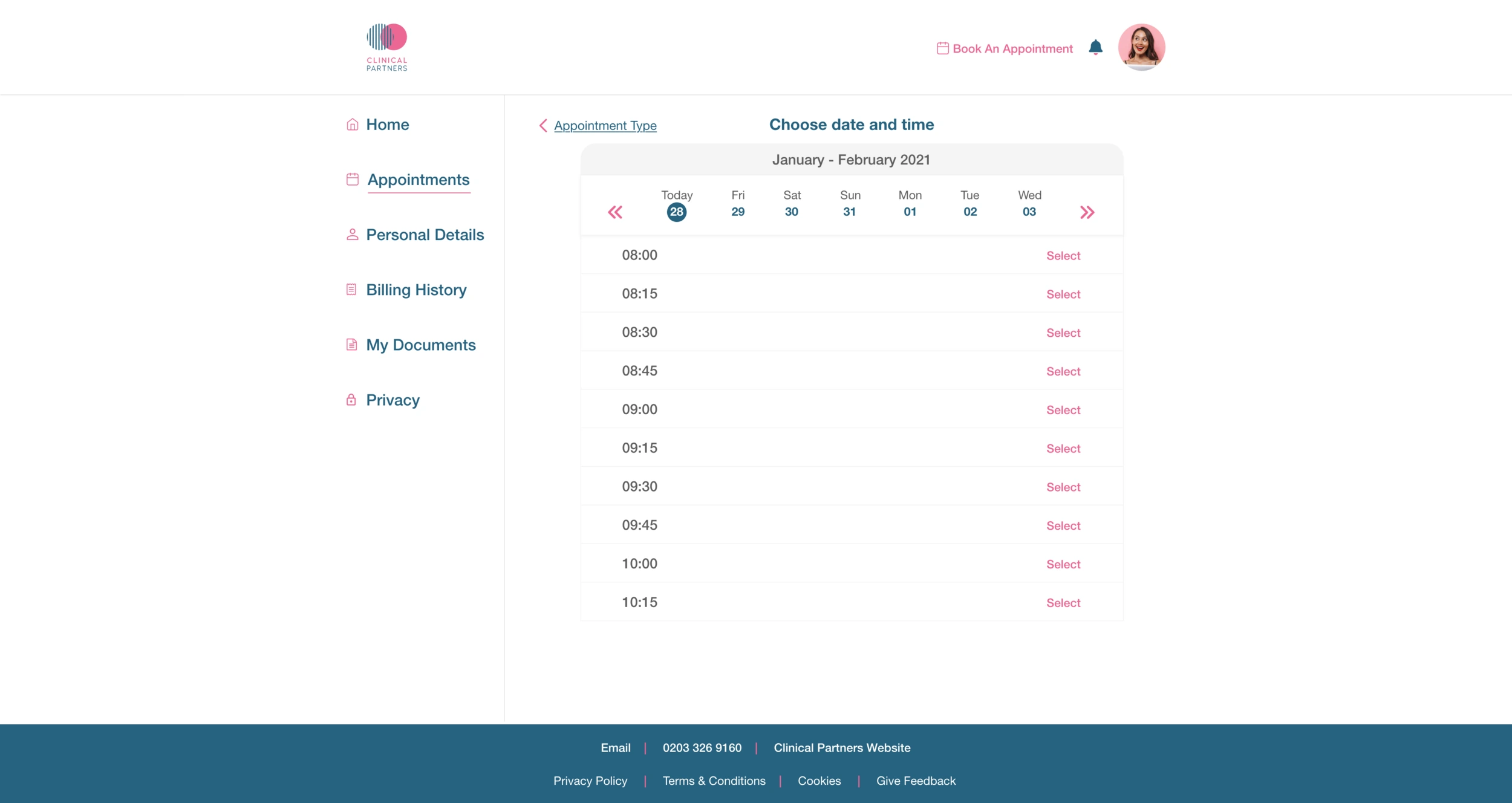Select the 08:45 time slot
The image size is (1512, 803).
click(1063, 372)
